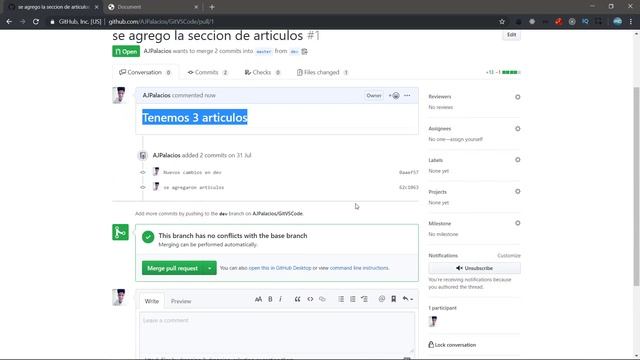Click the diff stat bar indicator
Screen dimensions: 640x360
[511, 72]
